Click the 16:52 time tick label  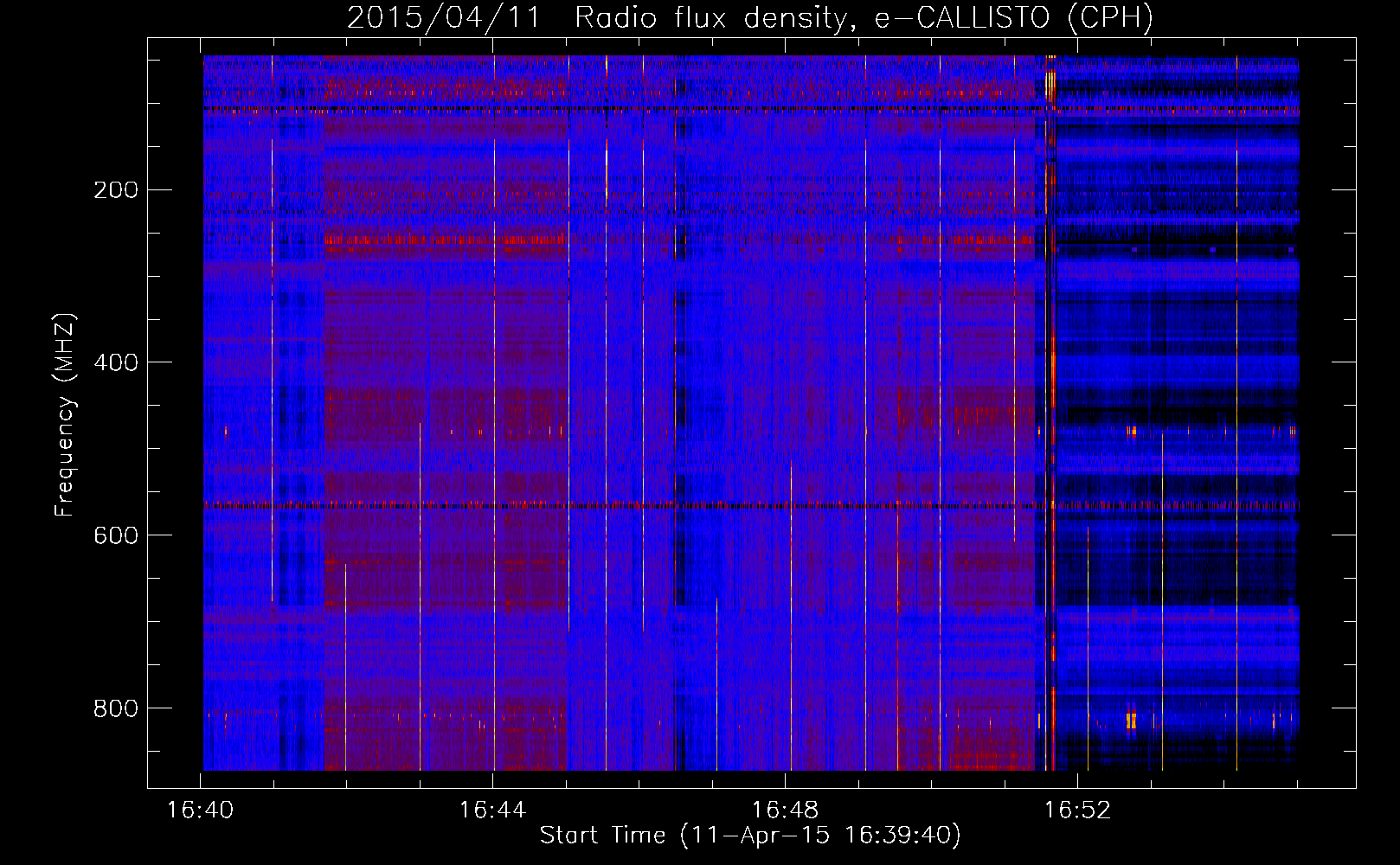pyautogui.click(x=1077, y=810)
